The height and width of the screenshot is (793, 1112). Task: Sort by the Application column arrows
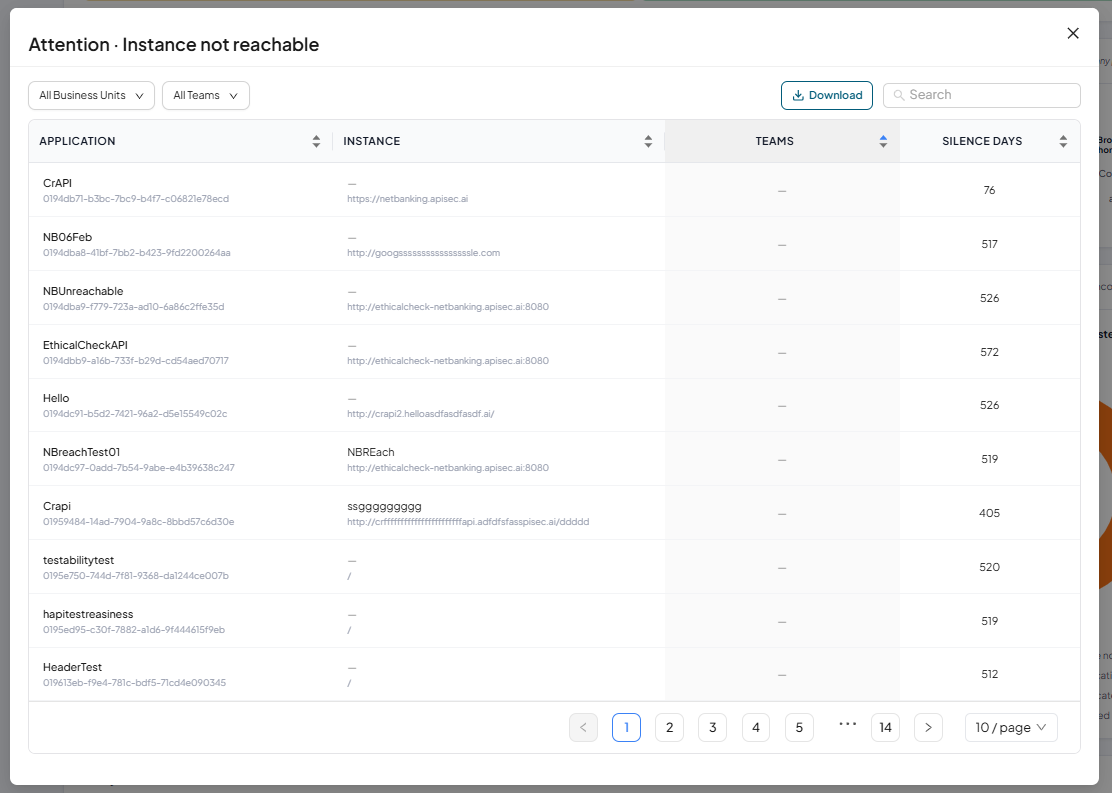tap(316, 141)
